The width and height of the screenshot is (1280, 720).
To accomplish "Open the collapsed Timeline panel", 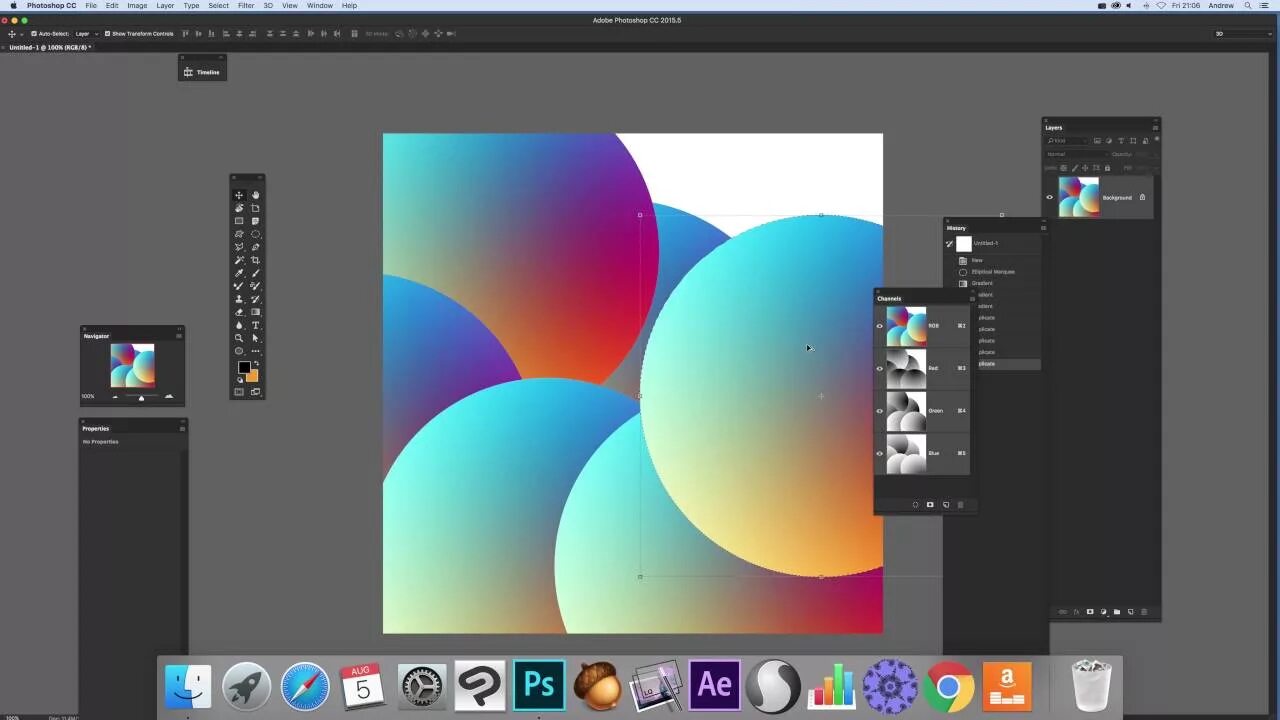I will (202, 72).
